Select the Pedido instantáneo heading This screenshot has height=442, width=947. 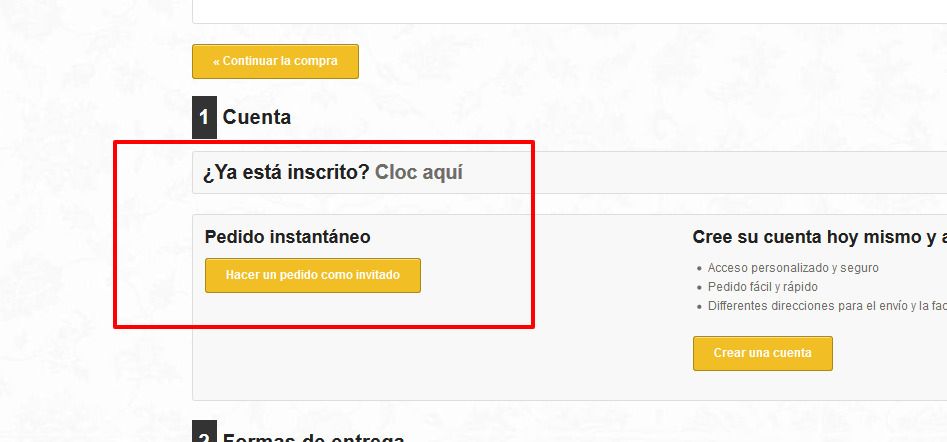(x=287, y=237)
